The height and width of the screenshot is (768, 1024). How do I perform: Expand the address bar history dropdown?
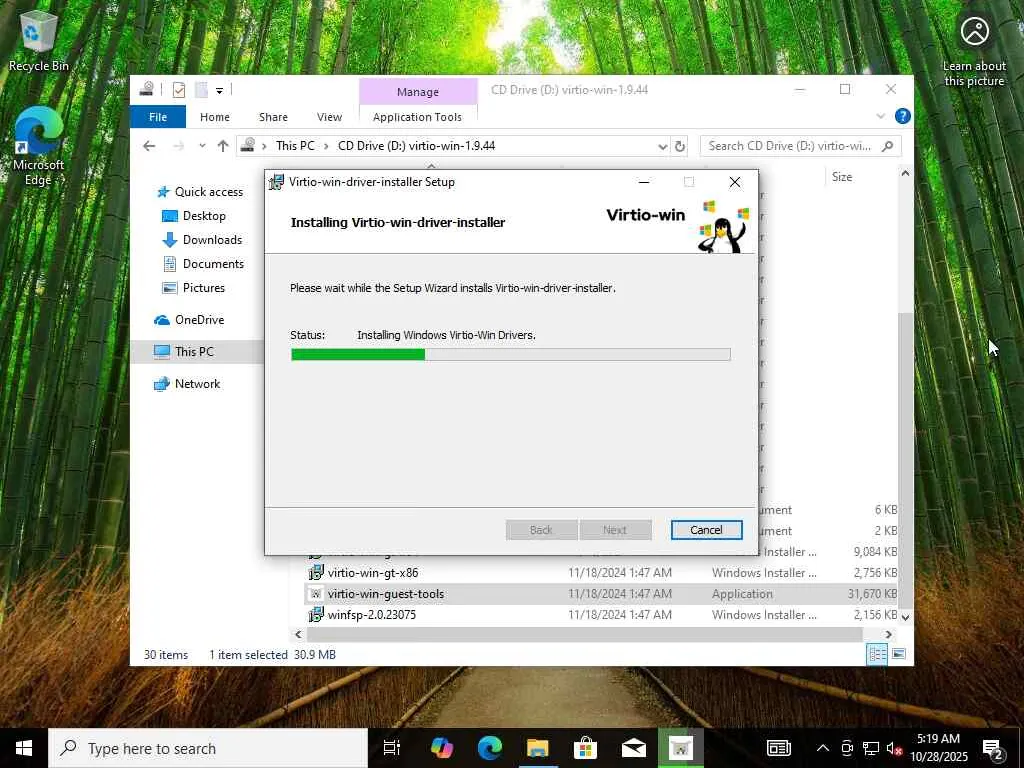(x=662, y=146)
